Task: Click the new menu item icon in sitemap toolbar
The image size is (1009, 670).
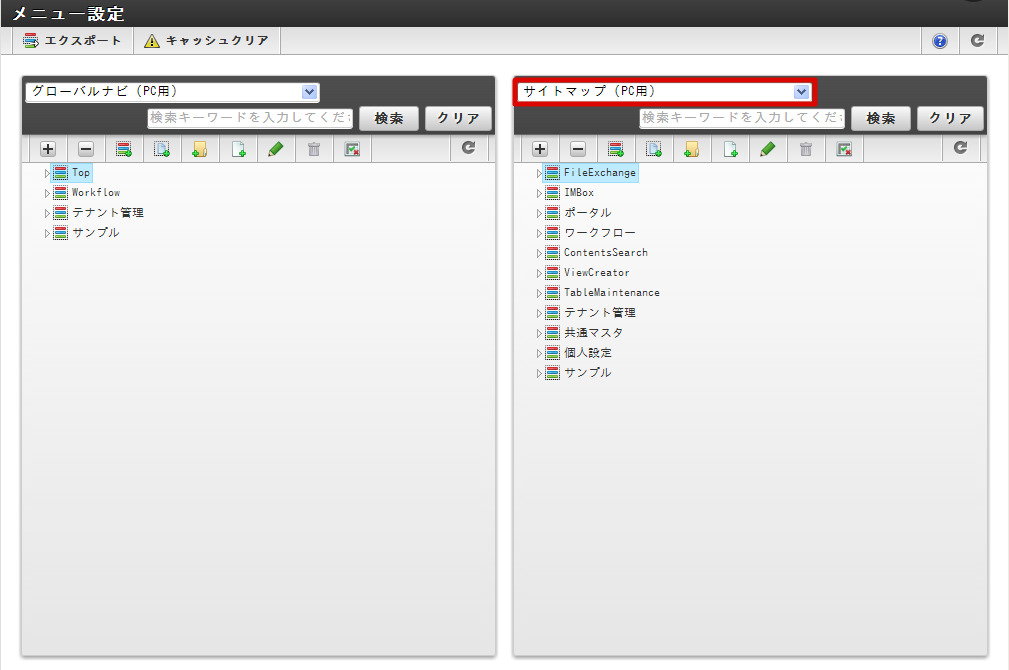Action: tap(730, 148)
